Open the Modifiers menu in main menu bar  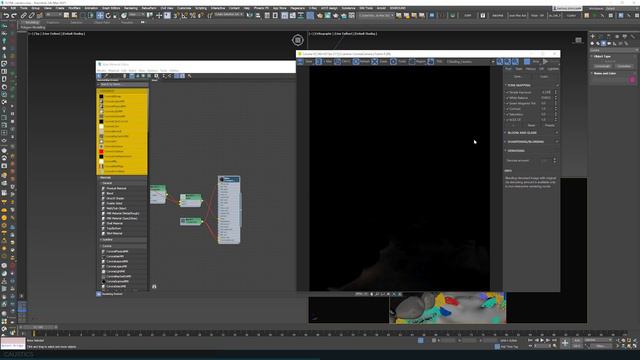tap(74, 8)
